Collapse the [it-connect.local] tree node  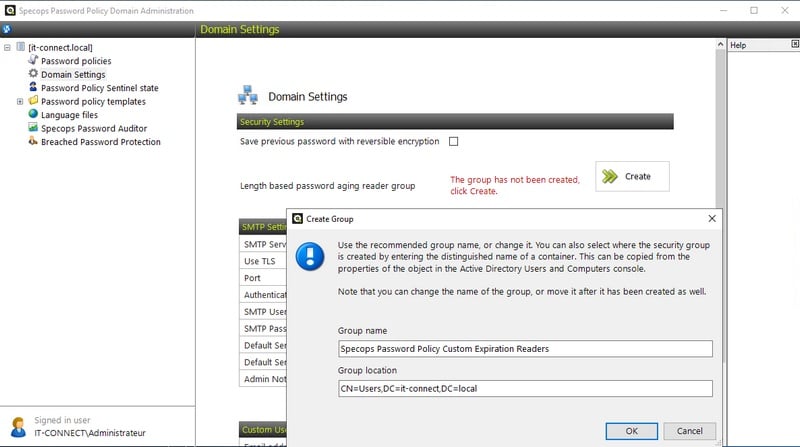[x=7, y=47]
